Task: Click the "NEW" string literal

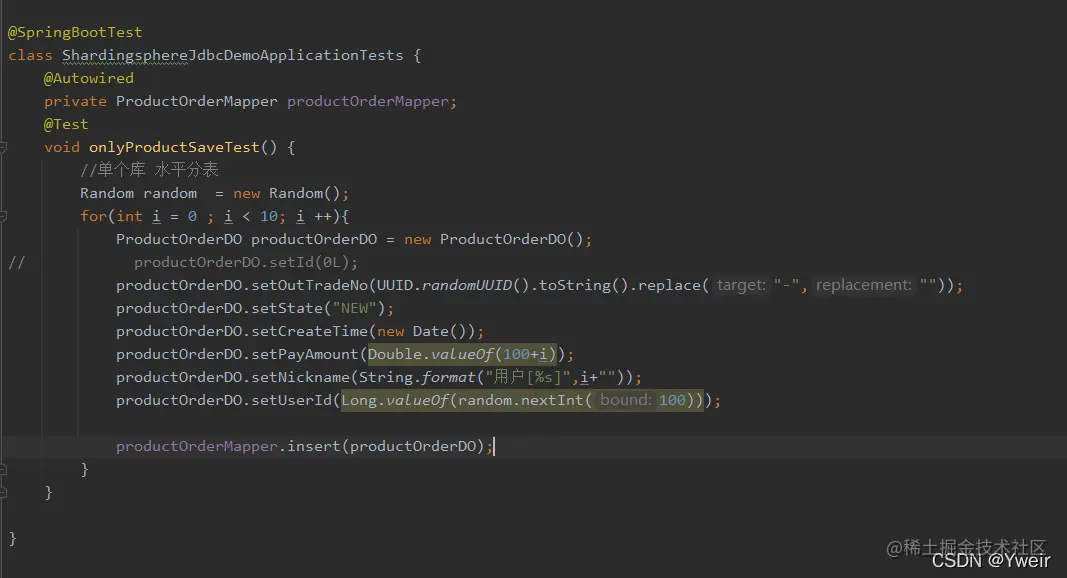Action: click(x=355, y=308)
